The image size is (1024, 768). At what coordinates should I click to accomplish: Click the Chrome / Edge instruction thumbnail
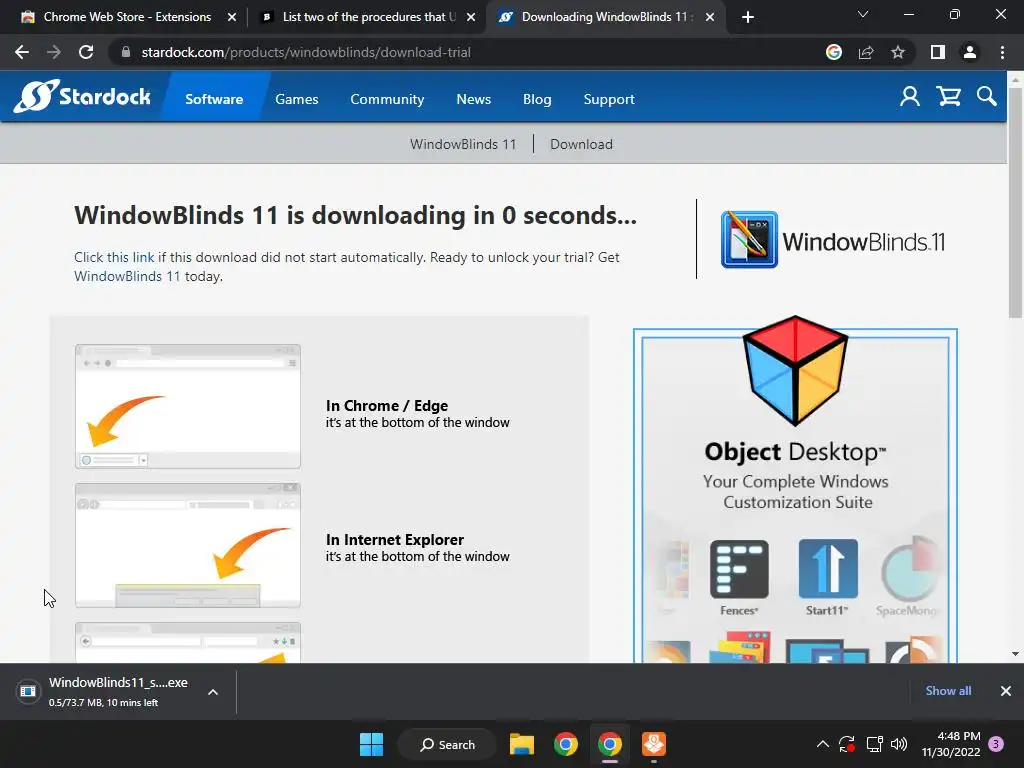(x=188, y=406)
